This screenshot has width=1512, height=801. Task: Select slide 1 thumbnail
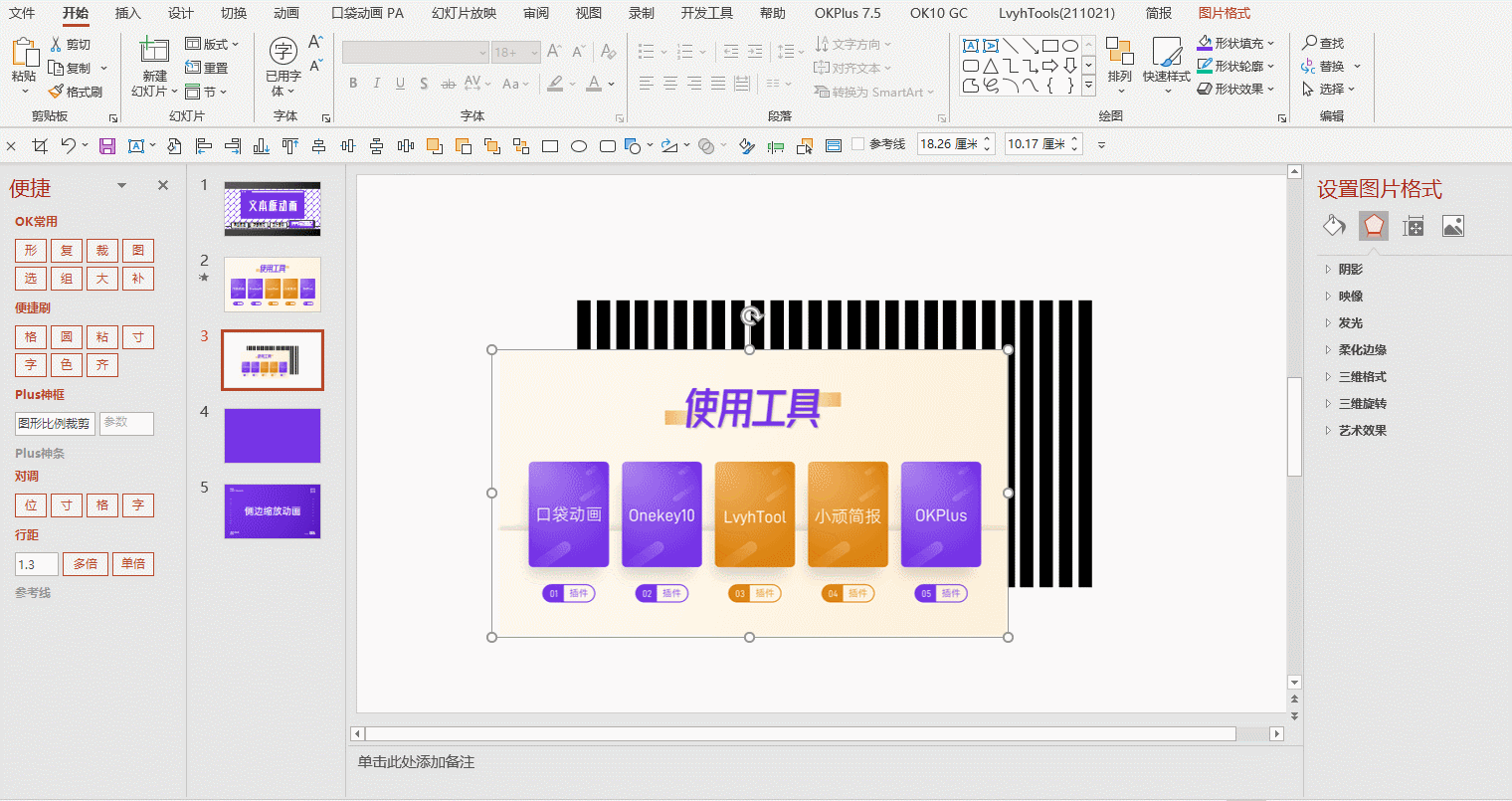273,209
